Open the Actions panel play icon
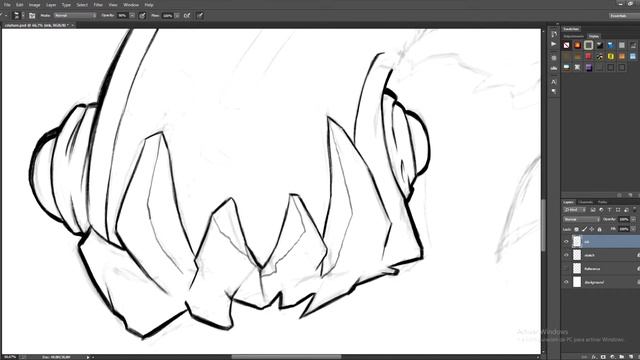Viewport: 640px width, 360px height. pyautogui.click(x=553, y=44)
